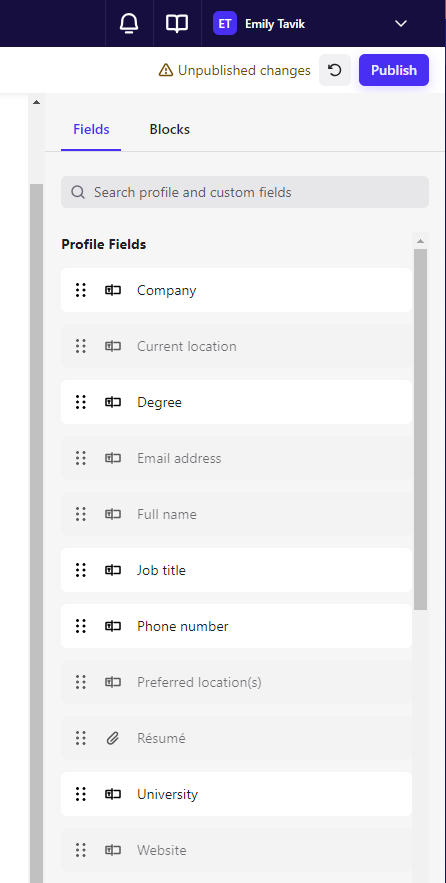Select the Phone number field

237,626
